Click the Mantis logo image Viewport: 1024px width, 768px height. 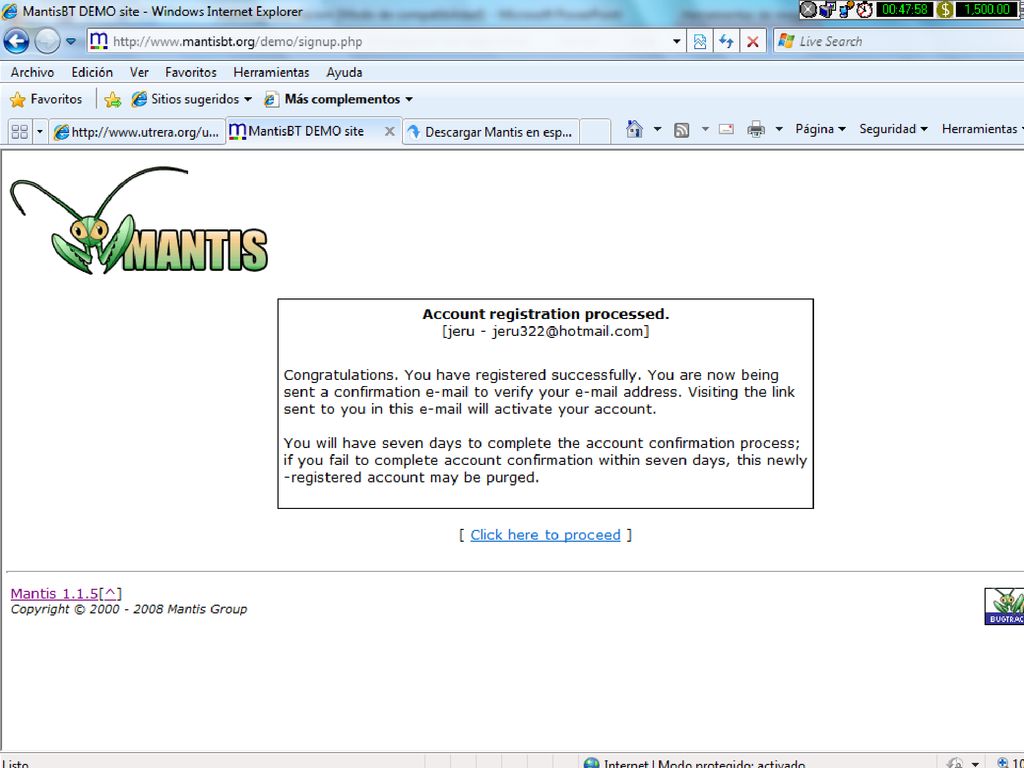139,220
